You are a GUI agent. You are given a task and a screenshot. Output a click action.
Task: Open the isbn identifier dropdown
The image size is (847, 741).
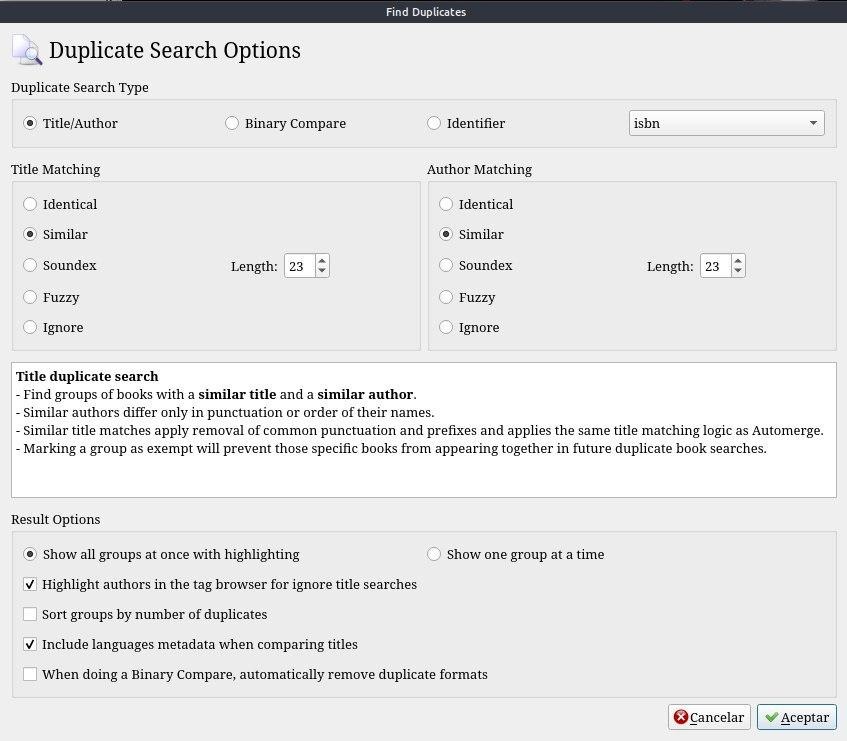pyautogui.click(x=727, y=123)
